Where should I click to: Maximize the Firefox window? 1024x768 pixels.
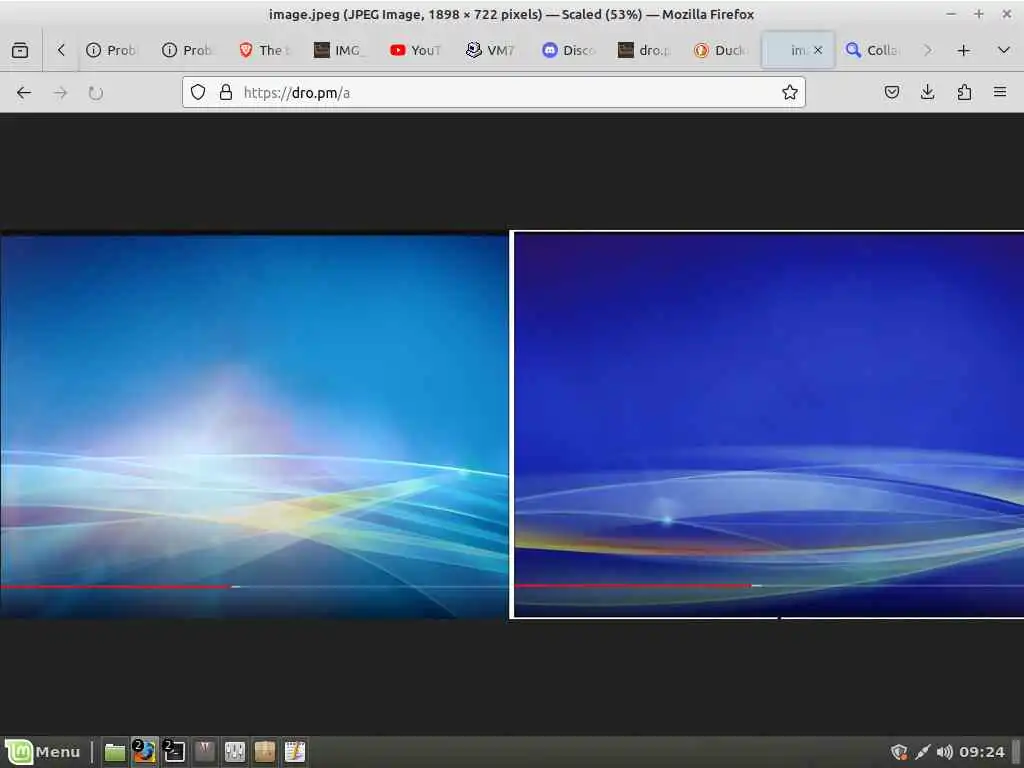[978, 14]
